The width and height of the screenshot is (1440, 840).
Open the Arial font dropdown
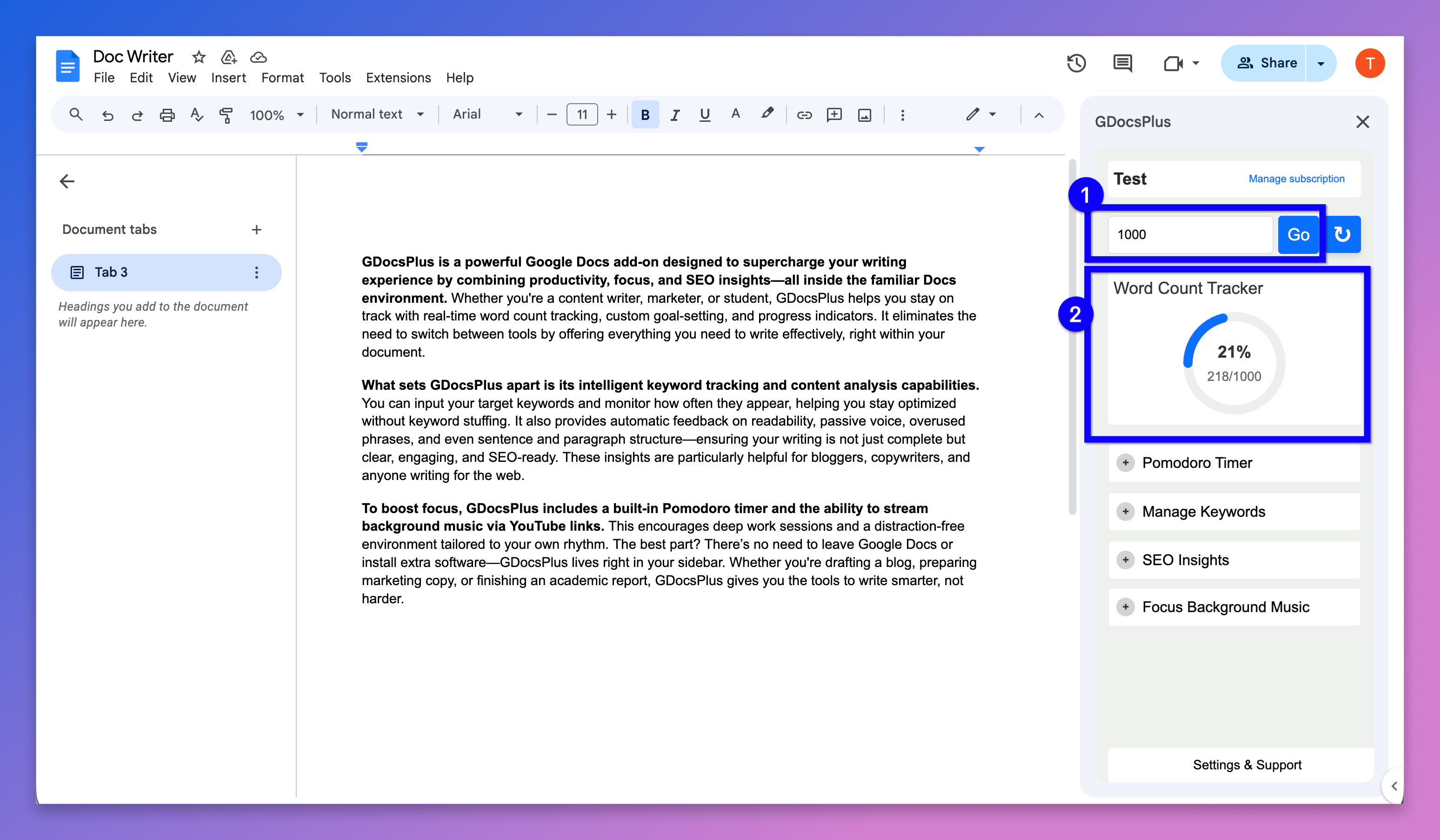(487, 114)
